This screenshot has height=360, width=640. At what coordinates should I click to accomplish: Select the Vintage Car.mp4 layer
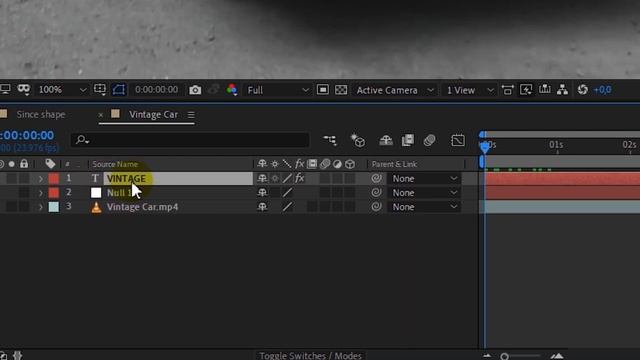[142, 207]
